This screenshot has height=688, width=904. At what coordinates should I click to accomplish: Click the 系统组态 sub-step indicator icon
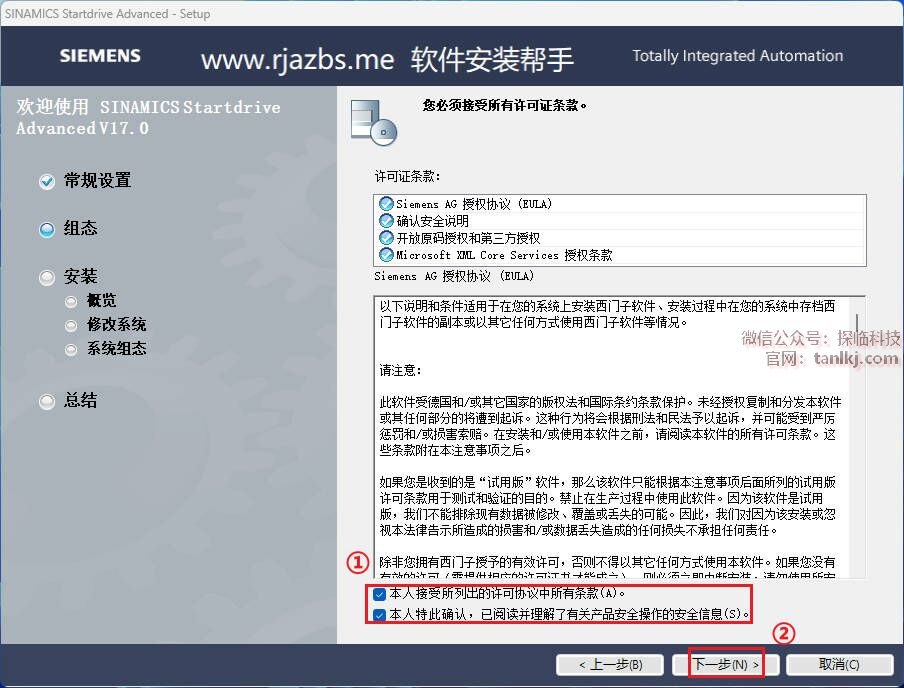pyautogui.click(x=71, y=349)
